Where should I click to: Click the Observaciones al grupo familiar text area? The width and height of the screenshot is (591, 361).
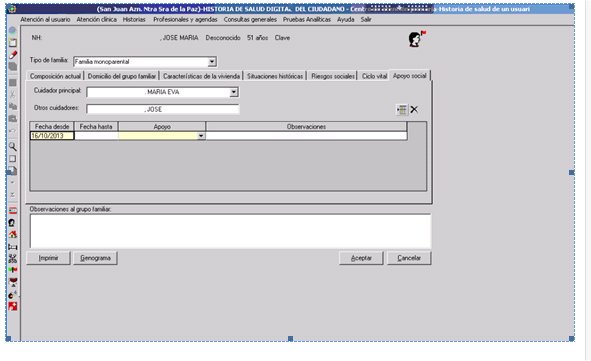point(230,231)
